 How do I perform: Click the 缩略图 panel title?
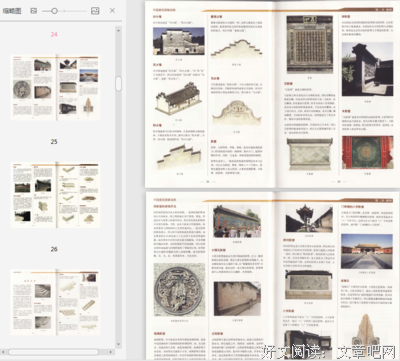[12, 11]
